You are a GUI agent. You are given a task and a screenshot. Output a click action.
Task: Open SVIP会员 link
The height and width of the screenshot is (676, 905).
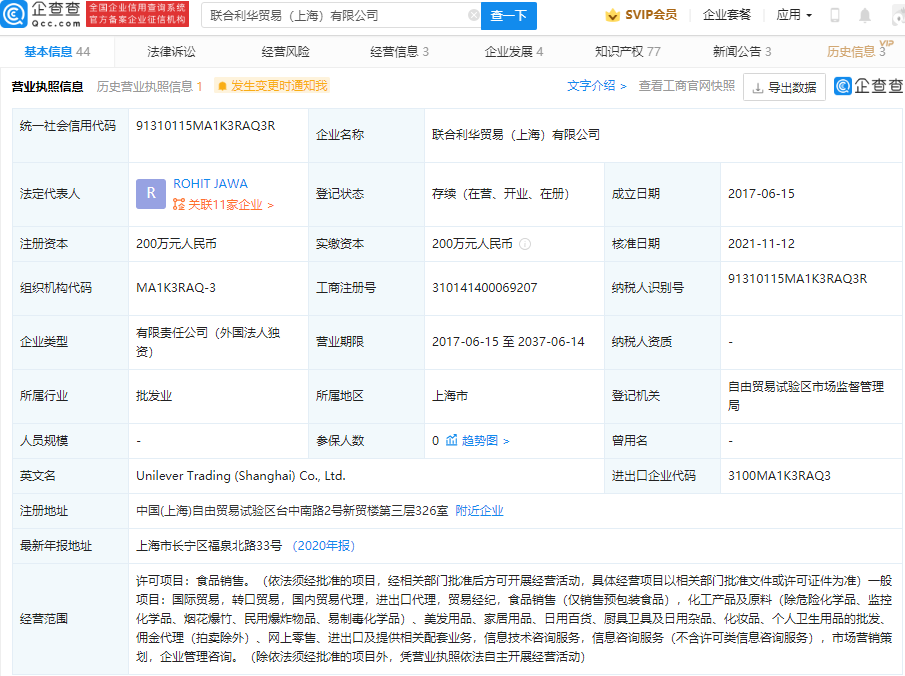click(641, 15)
